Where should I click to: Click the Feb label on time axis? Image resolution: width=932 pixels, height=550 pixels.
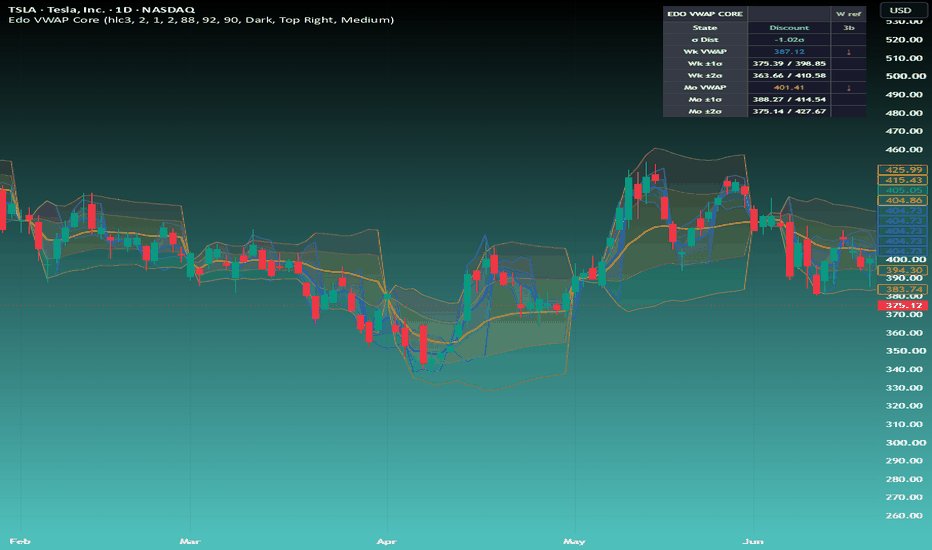coord(20,541)
